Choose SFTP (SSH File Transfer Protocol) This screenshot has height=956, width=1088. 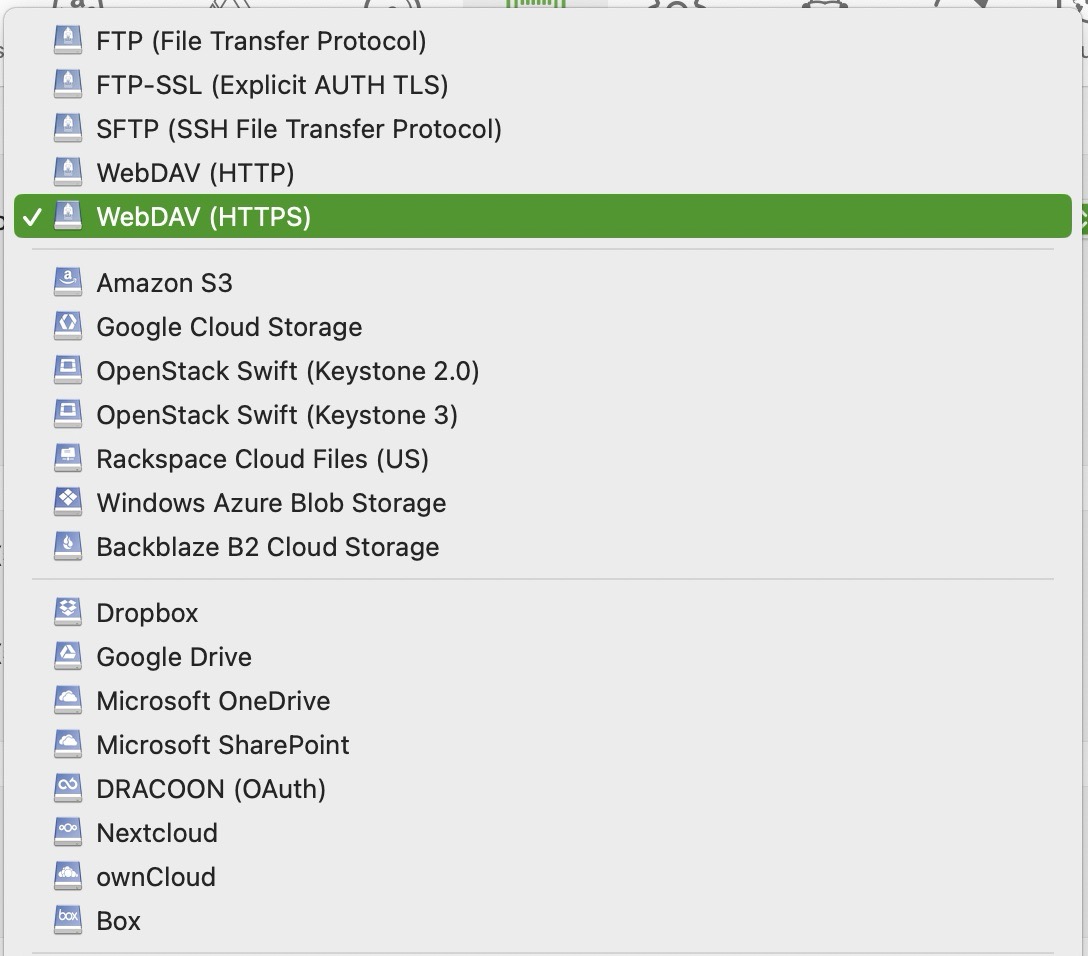click(299, 129)
